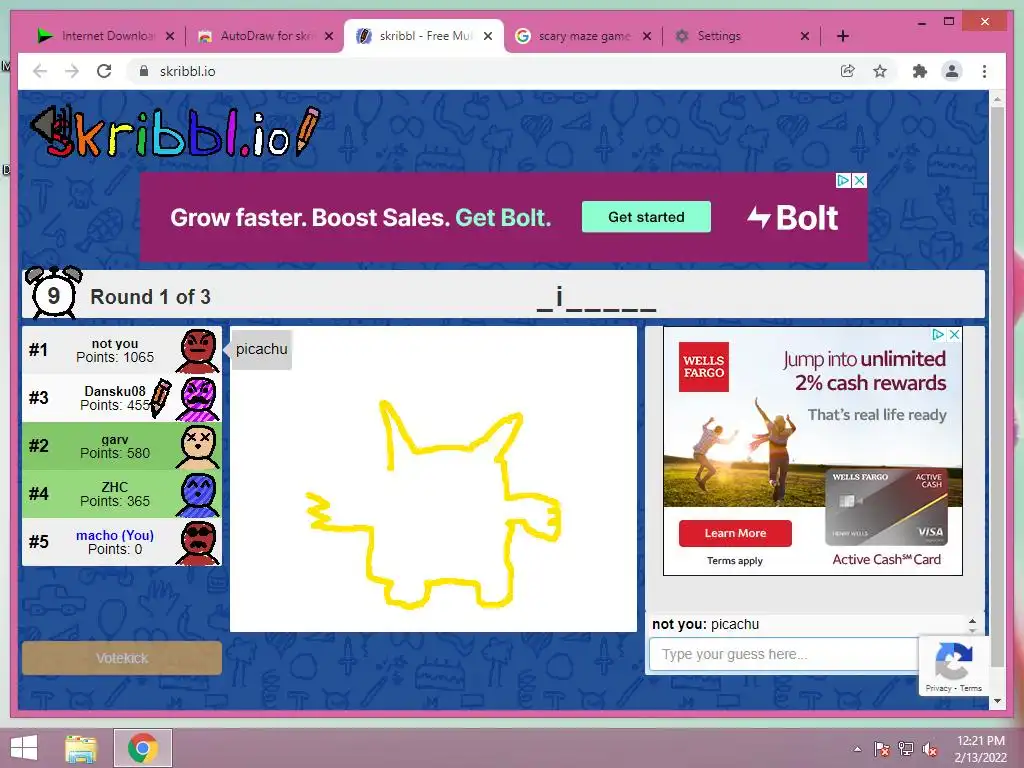1024x768 pixels.
Task: Click the Votekick button
Action: [122, 658]
